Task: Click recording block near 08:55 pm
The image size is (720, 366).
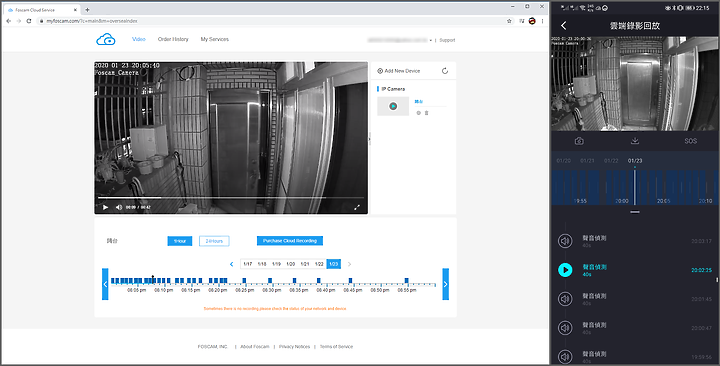Action: [x=406, y=280]
